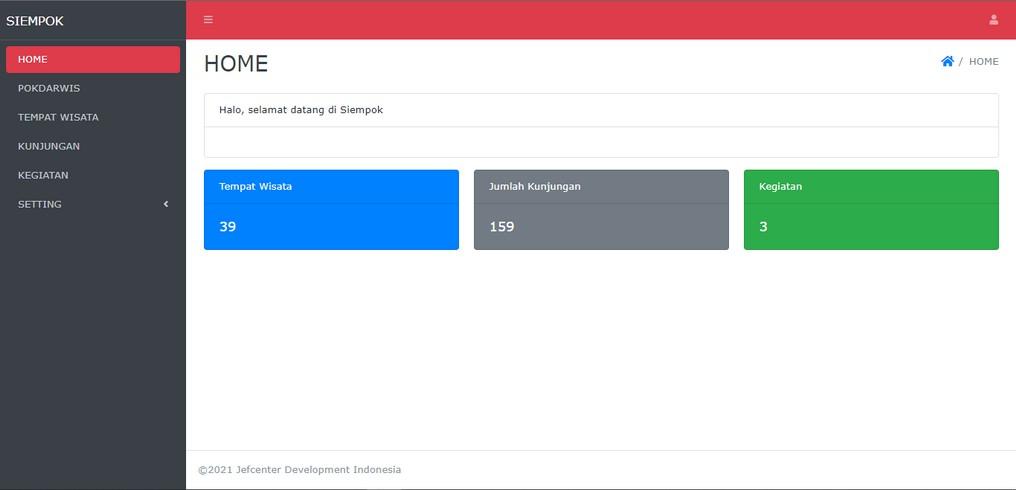The width and height of the screenshot is (1016, 490).
Task: Click the Tempat Wisata count 39
Action: [227, 227]
